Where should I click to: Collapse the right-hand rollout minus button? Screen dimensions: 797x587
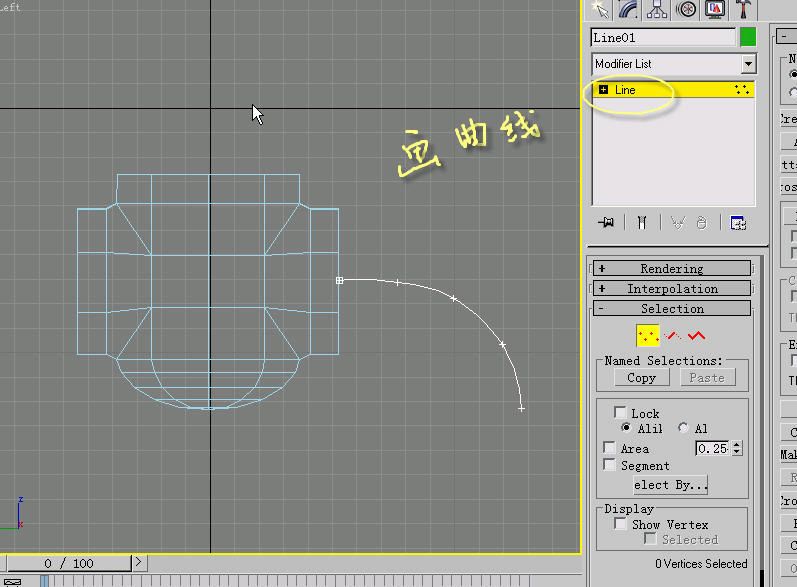pos(786,36)
